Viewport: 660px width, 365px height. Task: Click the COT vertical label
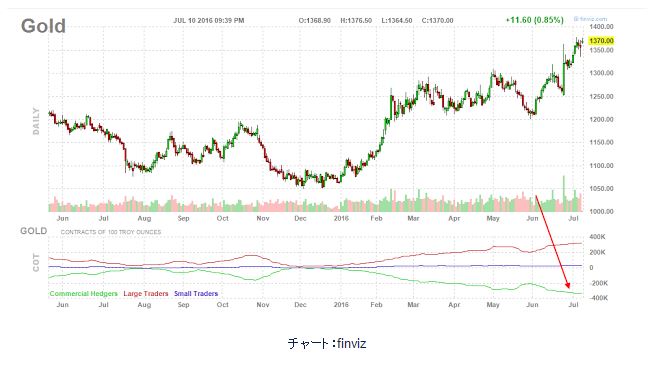(36, 262)
